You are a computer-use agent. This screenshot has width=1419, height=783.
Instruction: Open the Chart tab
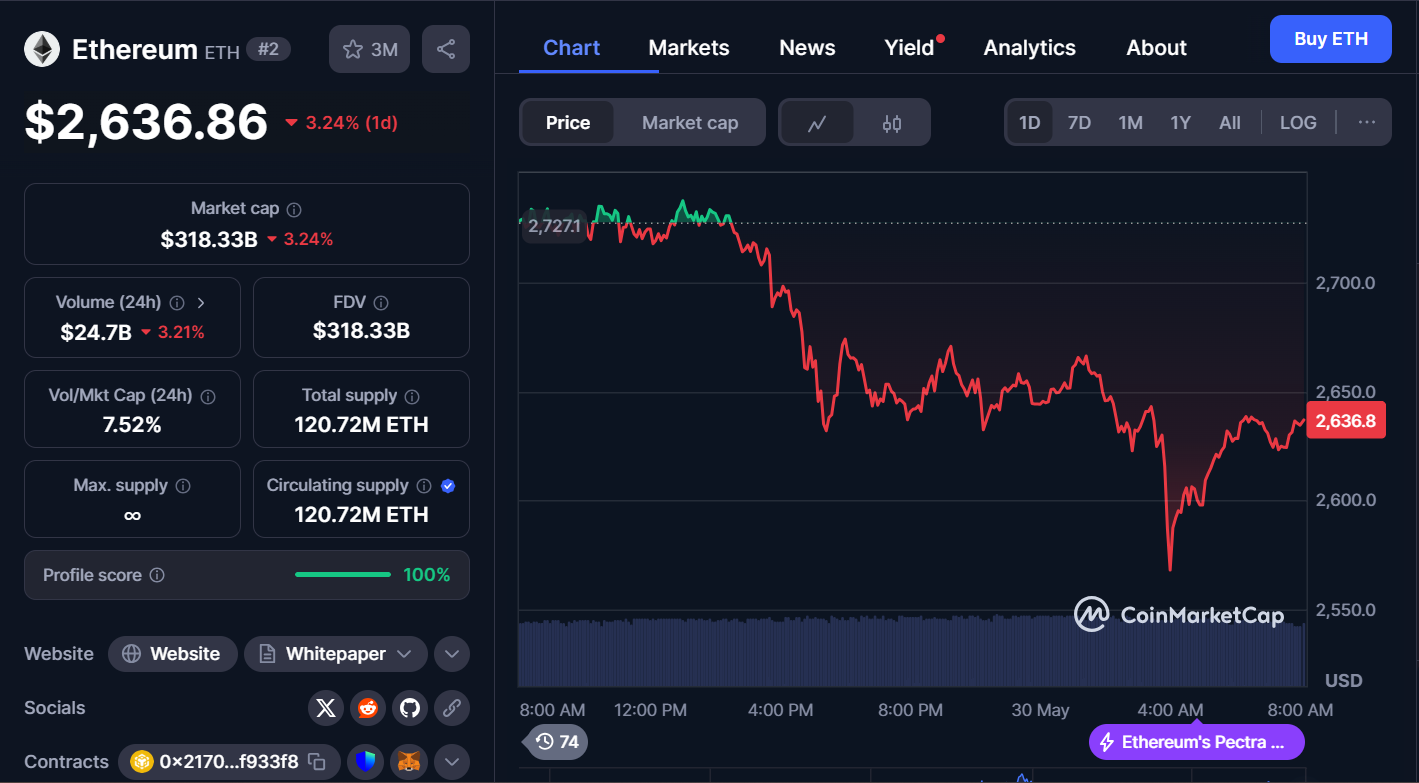click(x=572, y=48)
